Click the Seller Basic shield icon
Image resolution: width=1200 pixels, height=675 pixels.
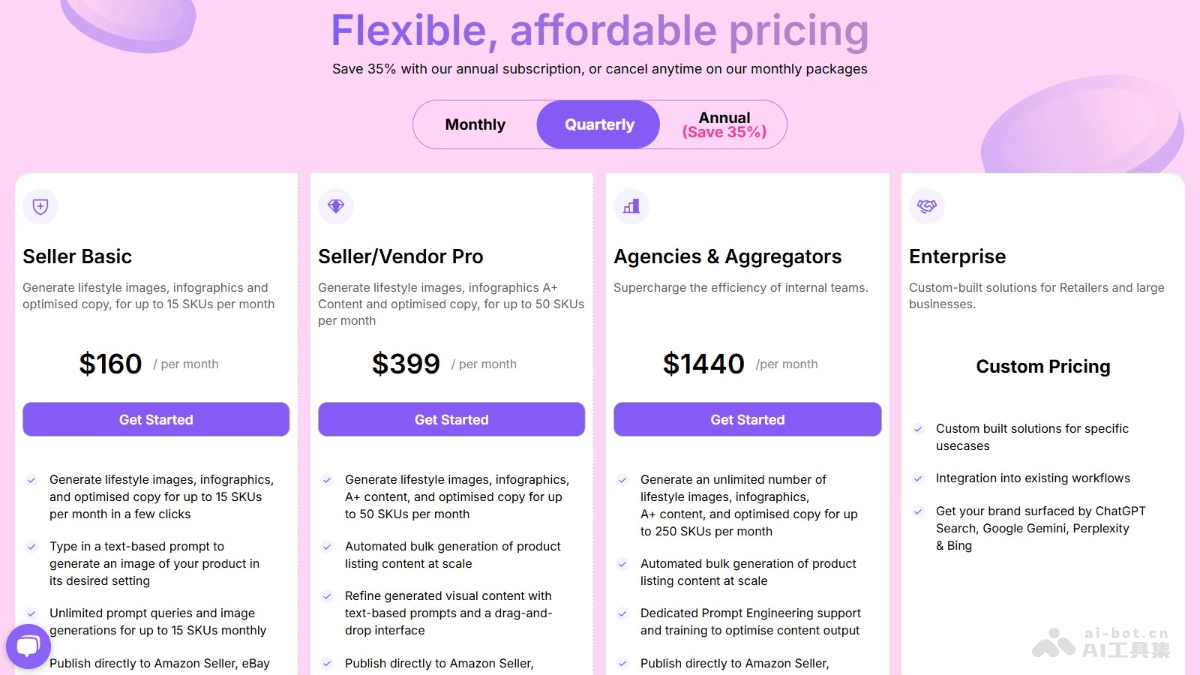click(40, 206)
